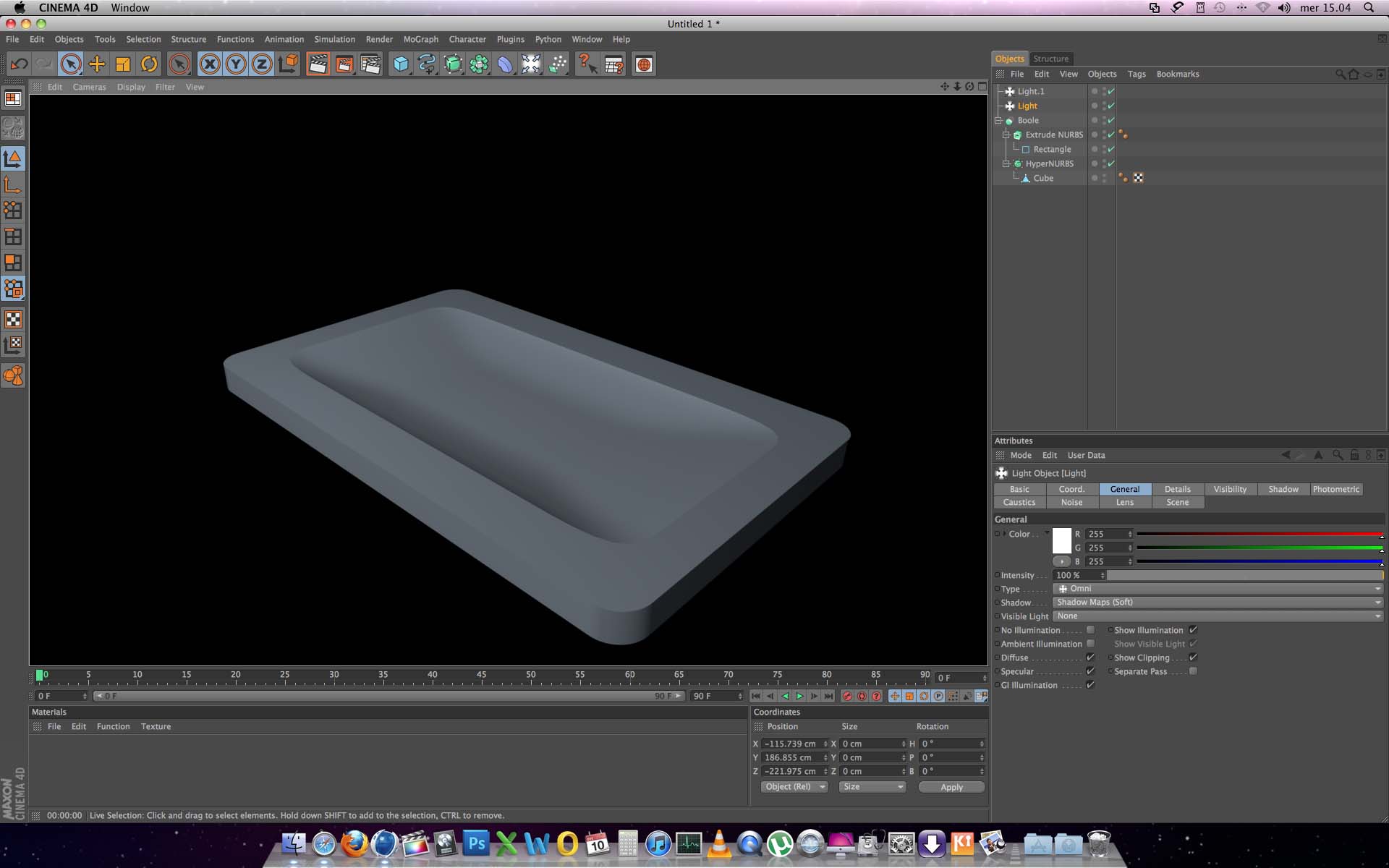Image resolution: width=1389 pixels, height=868 pixels.
Task: Click the white light color swatch
Action: pos(1061,541)
